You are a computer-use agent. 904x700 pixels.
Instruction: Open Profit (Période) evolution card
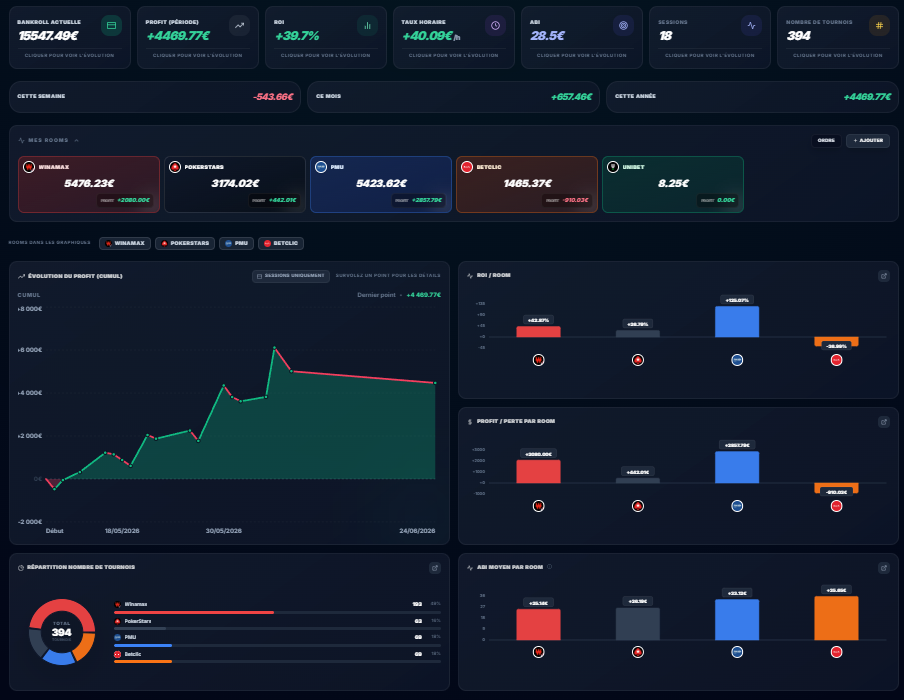198,37
